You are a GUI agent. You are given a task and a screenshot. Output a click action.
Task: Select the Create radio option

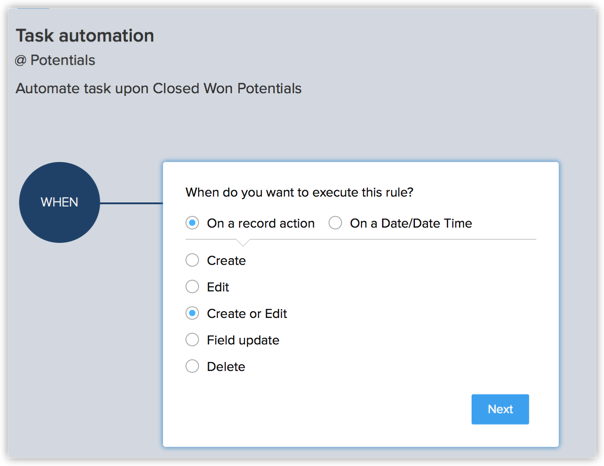click(193, 260)
